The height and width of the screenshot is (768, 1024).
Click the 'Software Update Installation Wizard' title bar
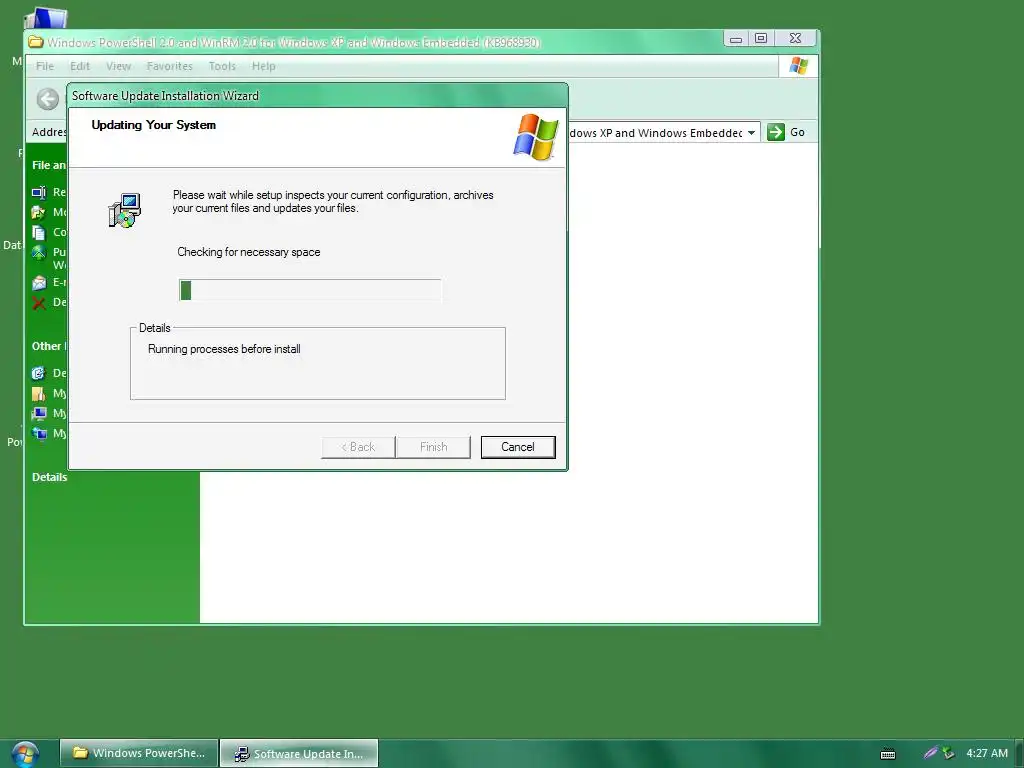(x=318, y=96)
